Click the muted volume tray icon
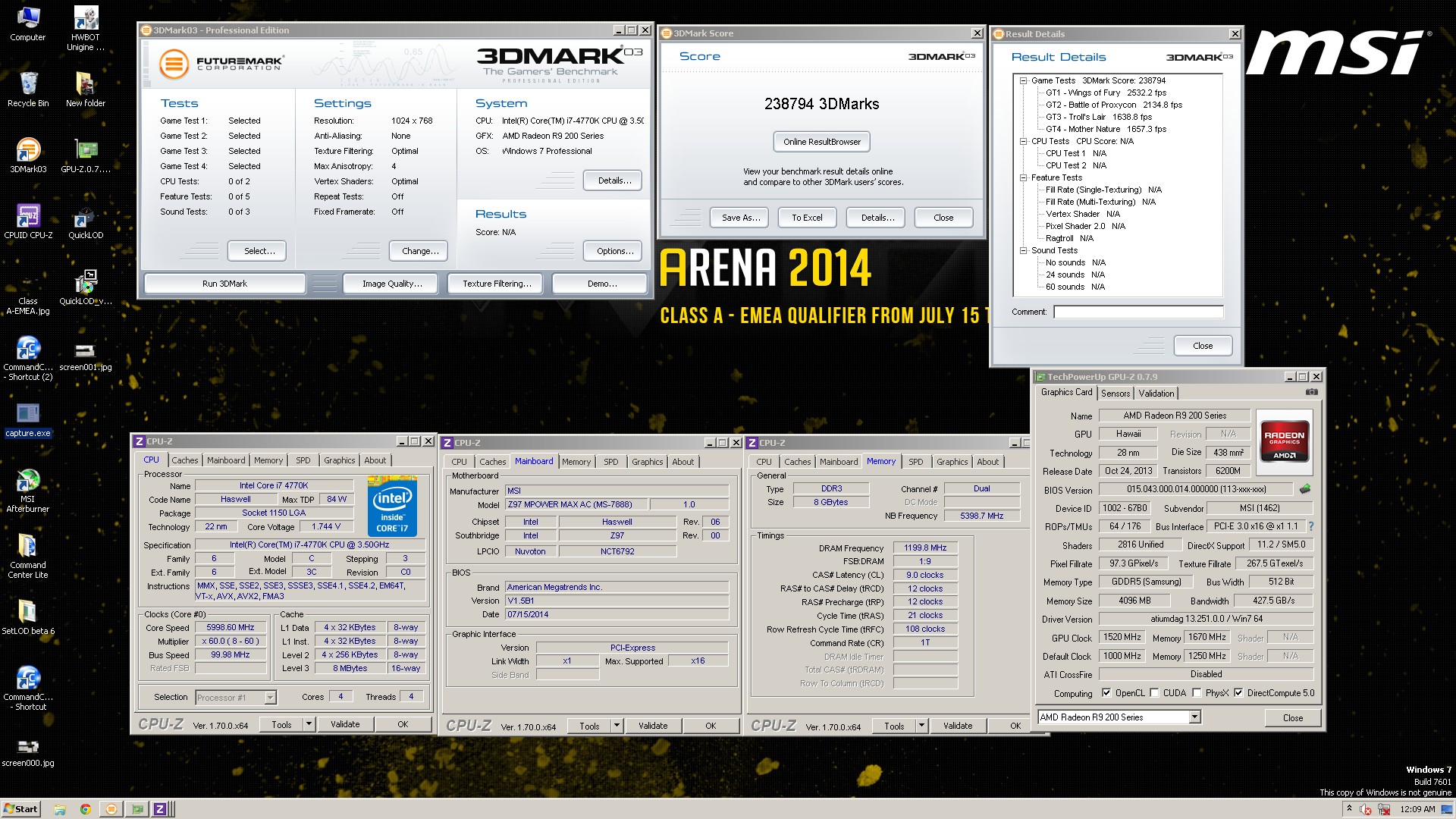The image size is (1456, 819). pyautogui.click(x=1365, y=809)
